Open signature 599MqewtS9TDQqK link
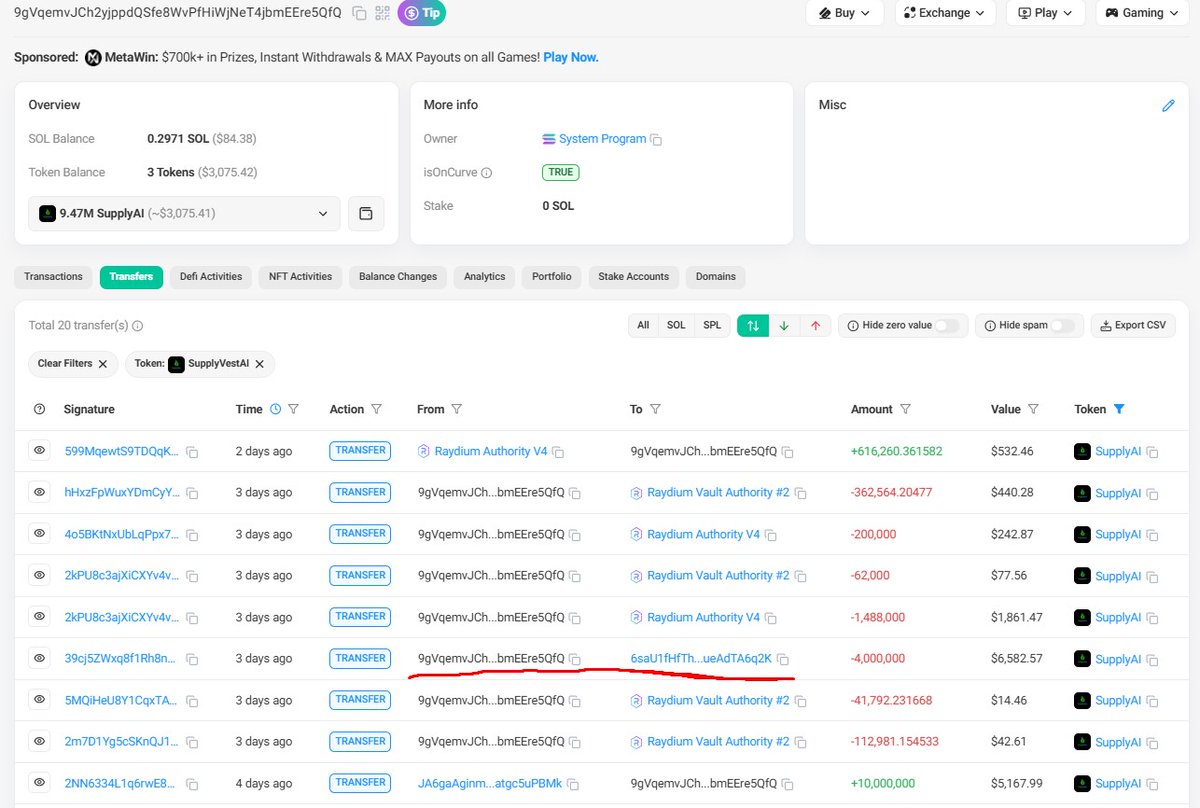Image resolution: width=1200 pixels, height=808 pixels. point(122,451)
